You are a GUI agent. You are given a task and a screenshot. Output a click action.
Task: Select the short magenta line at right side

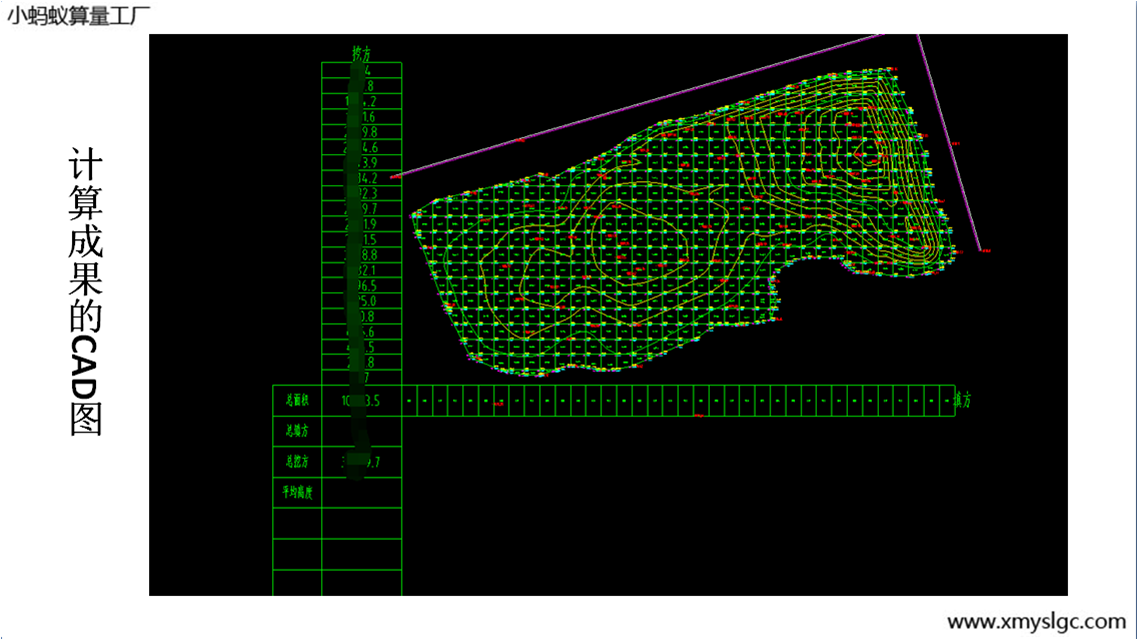[950, 143]
